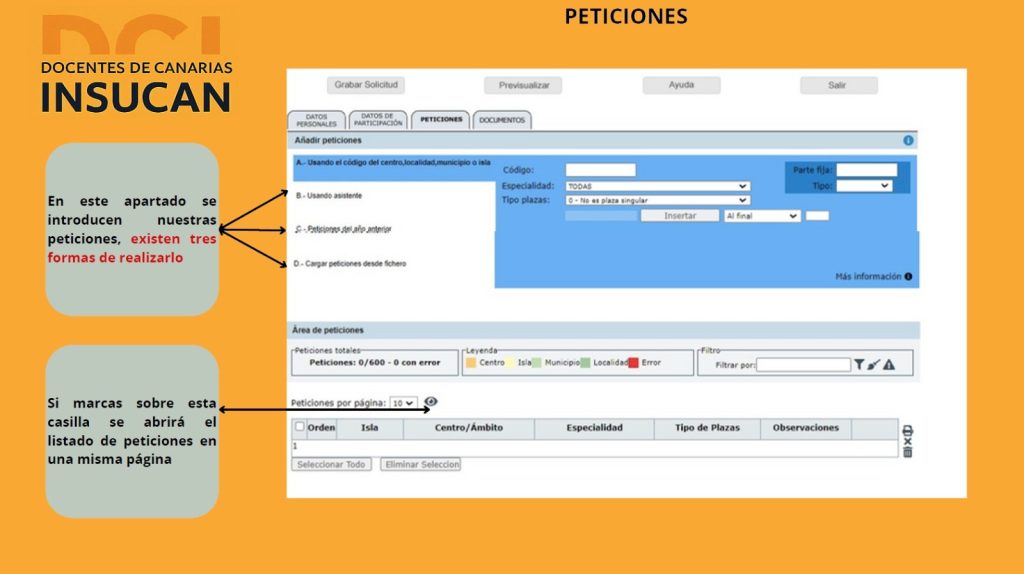Open the Peticiones por página dropdown
1024x574 pixels.
[403, 403]
